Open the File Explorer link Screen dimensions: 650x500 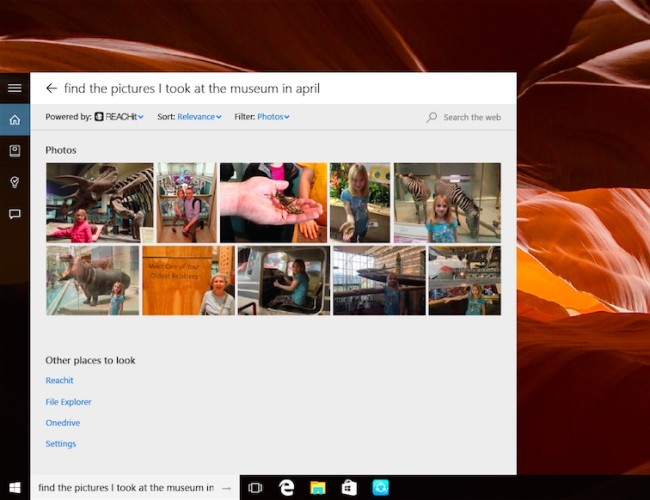68,402
